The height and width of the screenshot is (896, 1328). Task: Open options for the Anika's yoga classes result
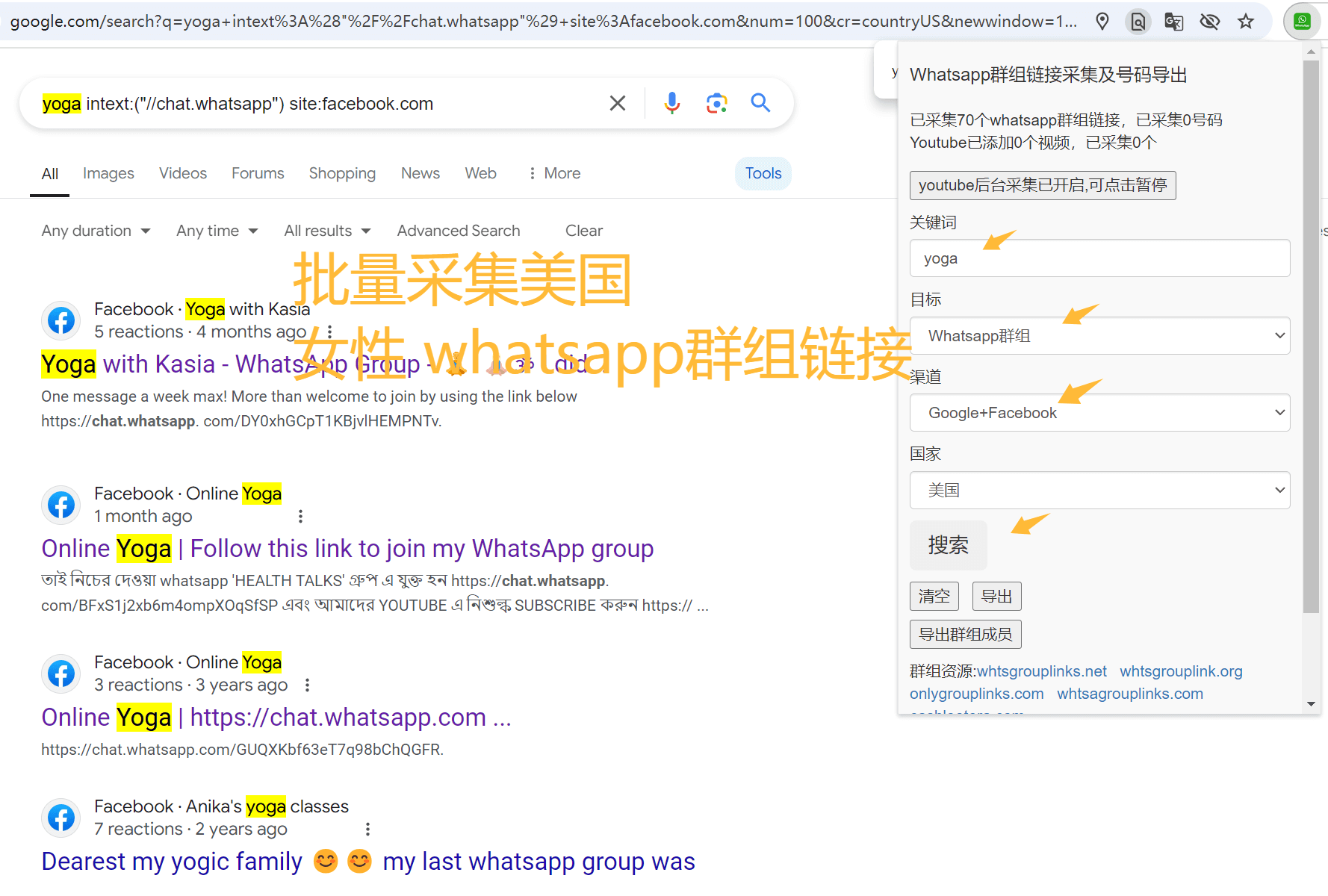point(367,829)
